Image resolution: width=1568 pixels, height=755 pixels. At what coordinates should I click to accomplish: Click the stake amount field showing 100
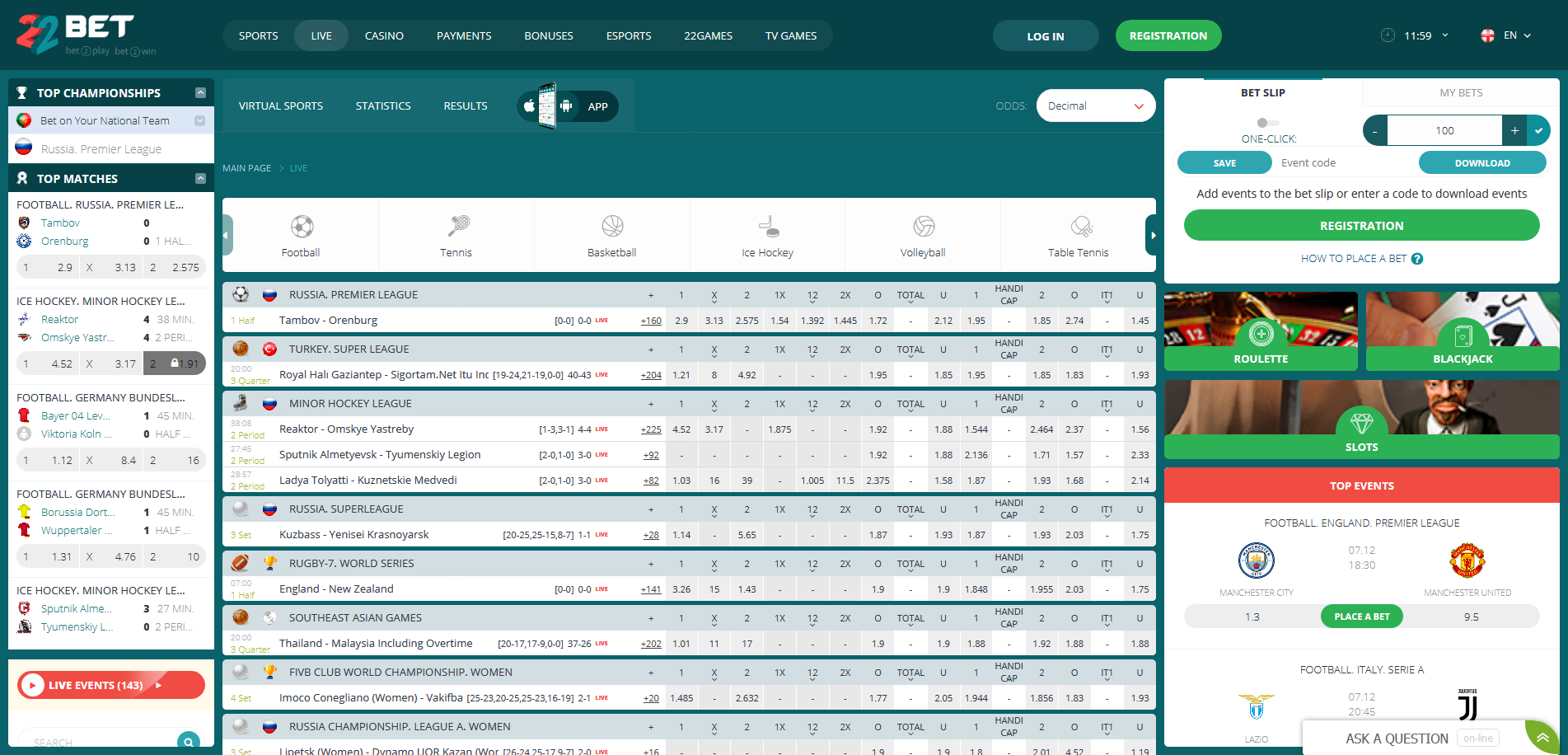(x=1444, y=130)
